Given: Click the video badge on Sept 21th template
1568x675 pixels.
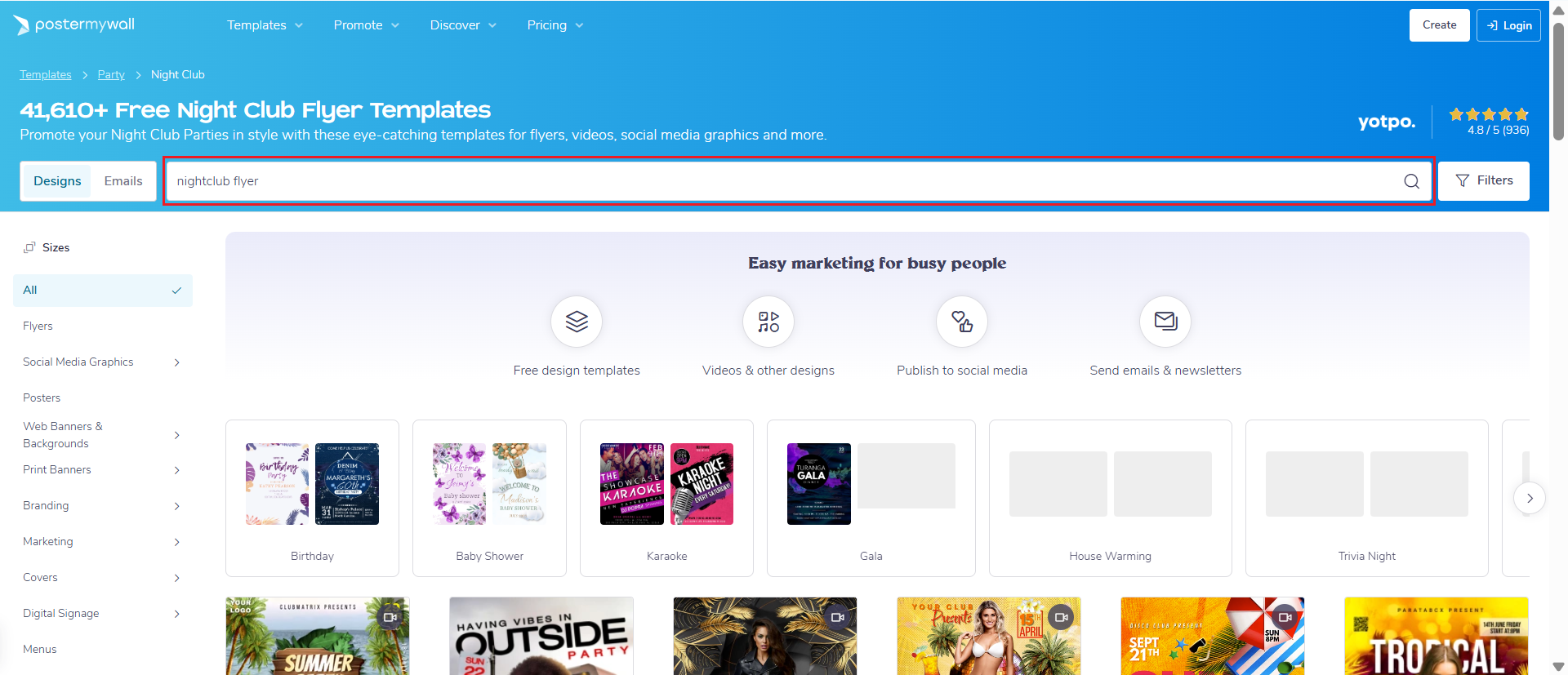Looking at the screenshot, I should 1285,617.
